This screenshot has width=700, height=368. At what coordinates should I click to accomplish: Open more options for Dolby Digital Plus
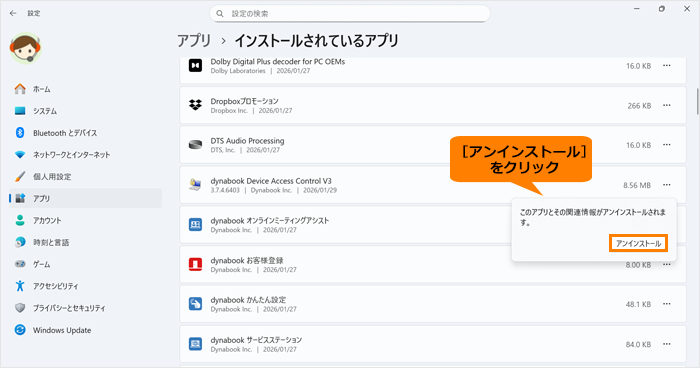pyautogui.click(x=667, y=66)
